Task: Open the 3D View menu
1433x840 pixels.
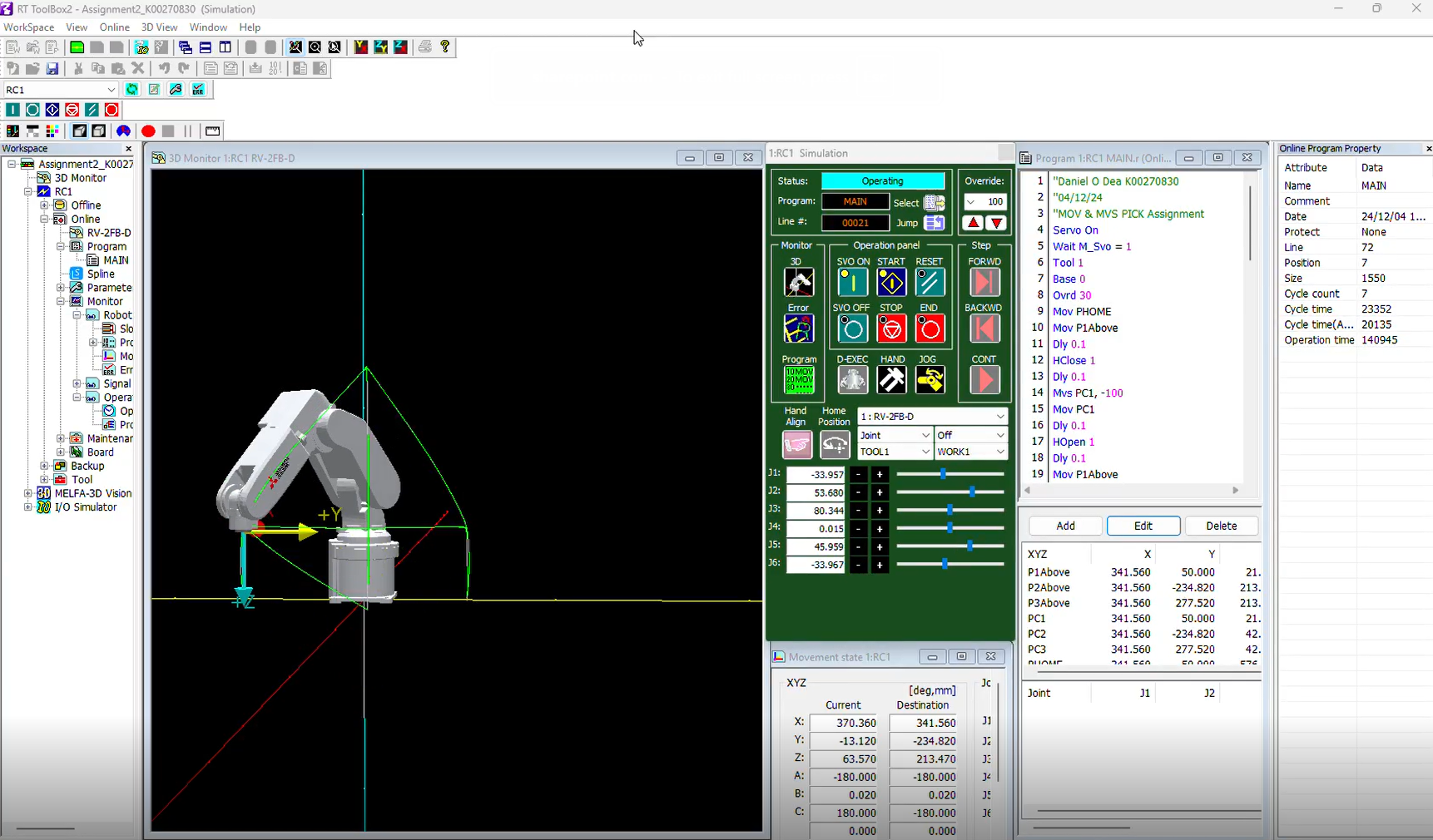Action: click(x=159, y=27)
